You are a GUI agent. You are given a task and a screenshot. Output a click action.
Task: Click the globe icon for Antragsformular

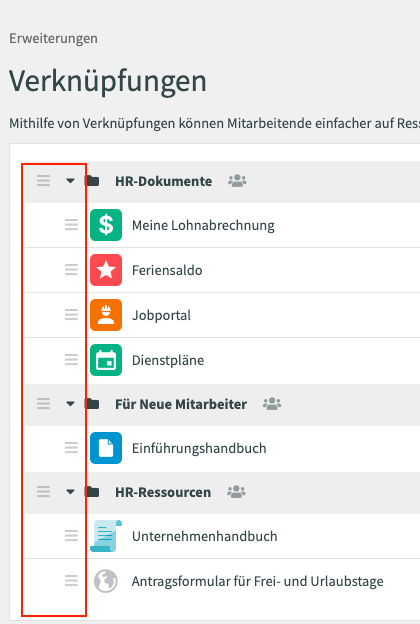tap(106, 581)
